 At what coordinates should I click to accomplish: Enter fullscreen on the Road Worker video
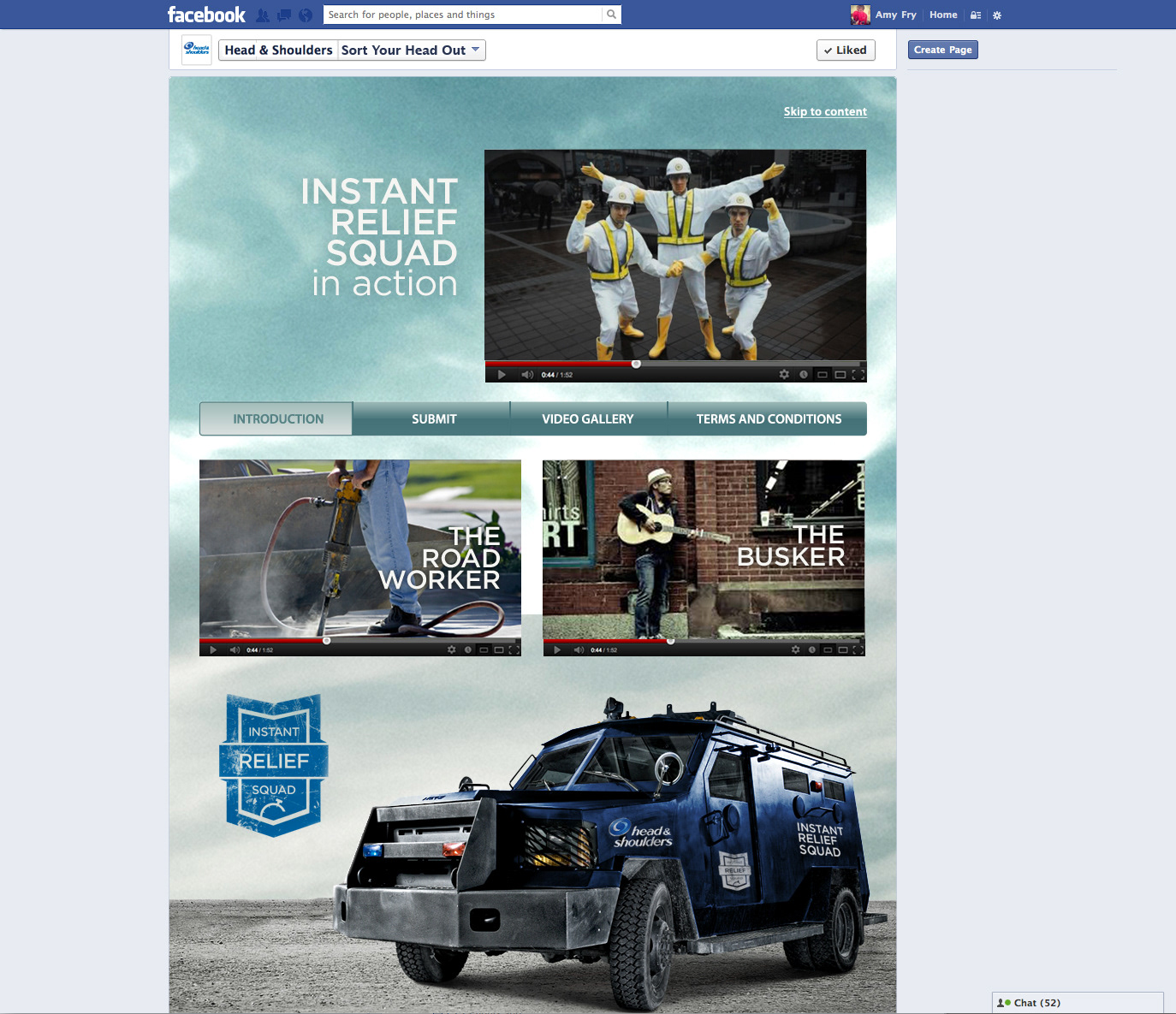click(514, 650)
